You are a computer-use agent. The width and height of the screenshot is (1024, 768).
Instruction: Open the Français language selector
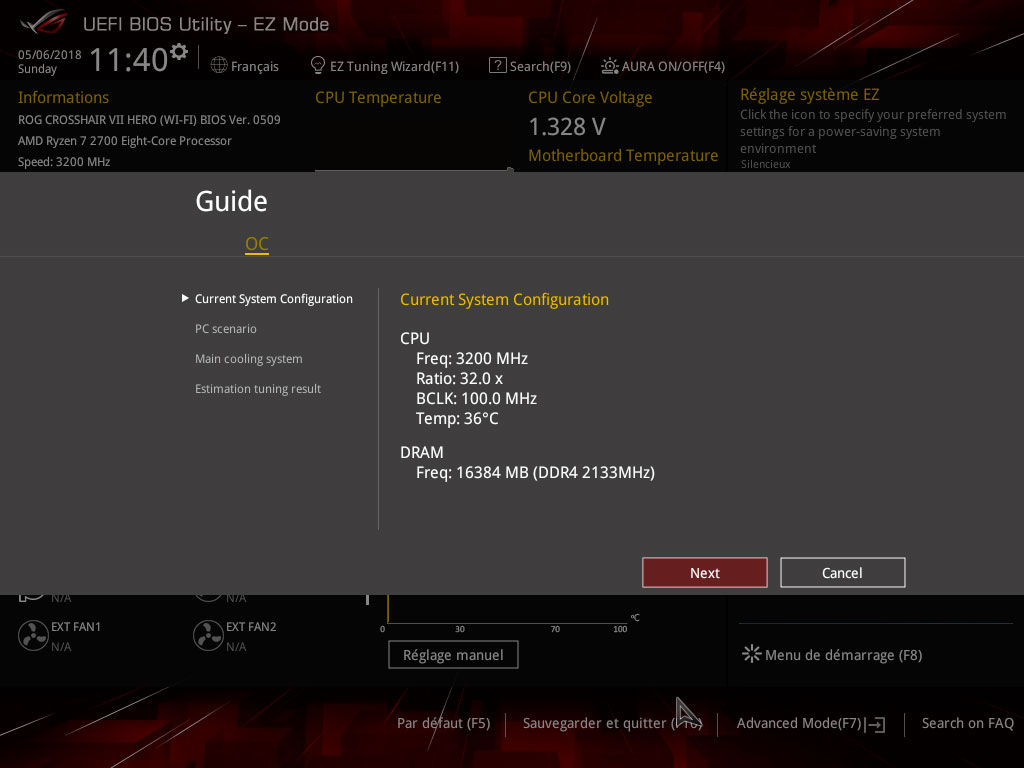pos(254,66)
